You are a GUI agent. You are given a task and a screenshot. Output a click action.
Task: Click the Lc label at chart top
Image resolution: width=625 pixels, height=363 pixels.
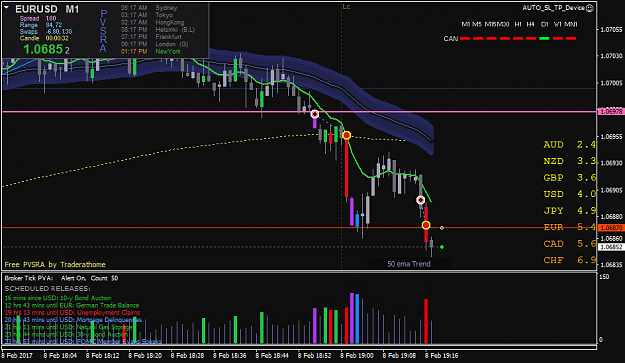click(346, 7)
